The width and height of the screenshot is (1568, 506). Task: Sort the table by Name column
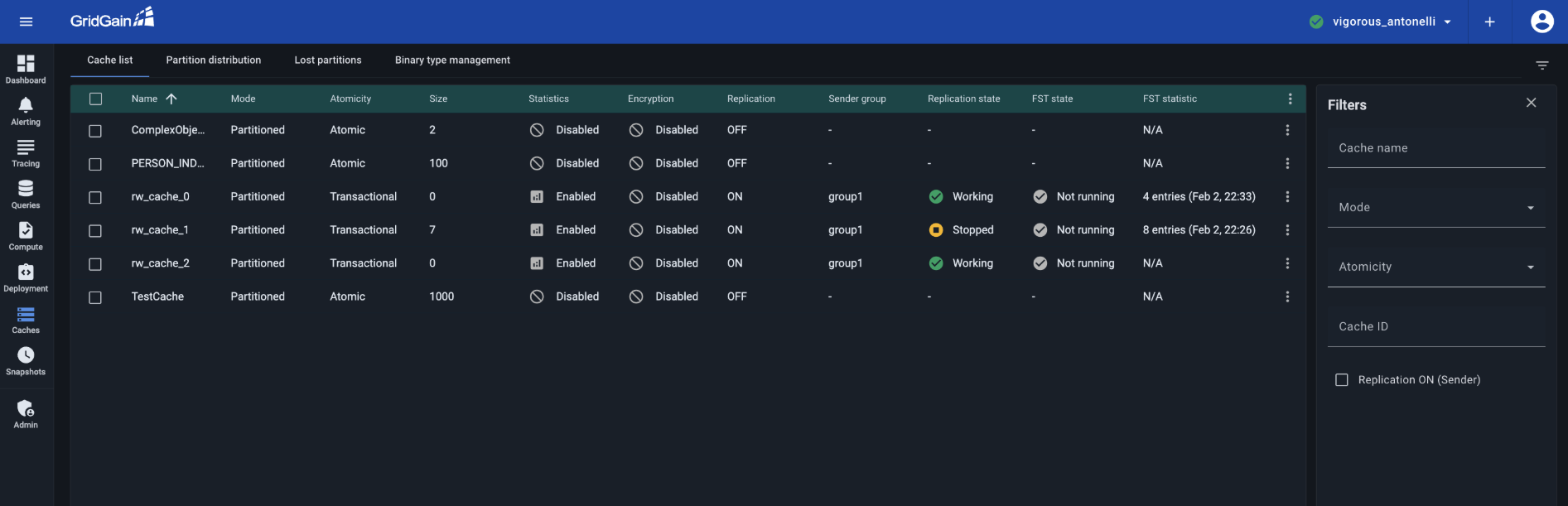[145, 99]
